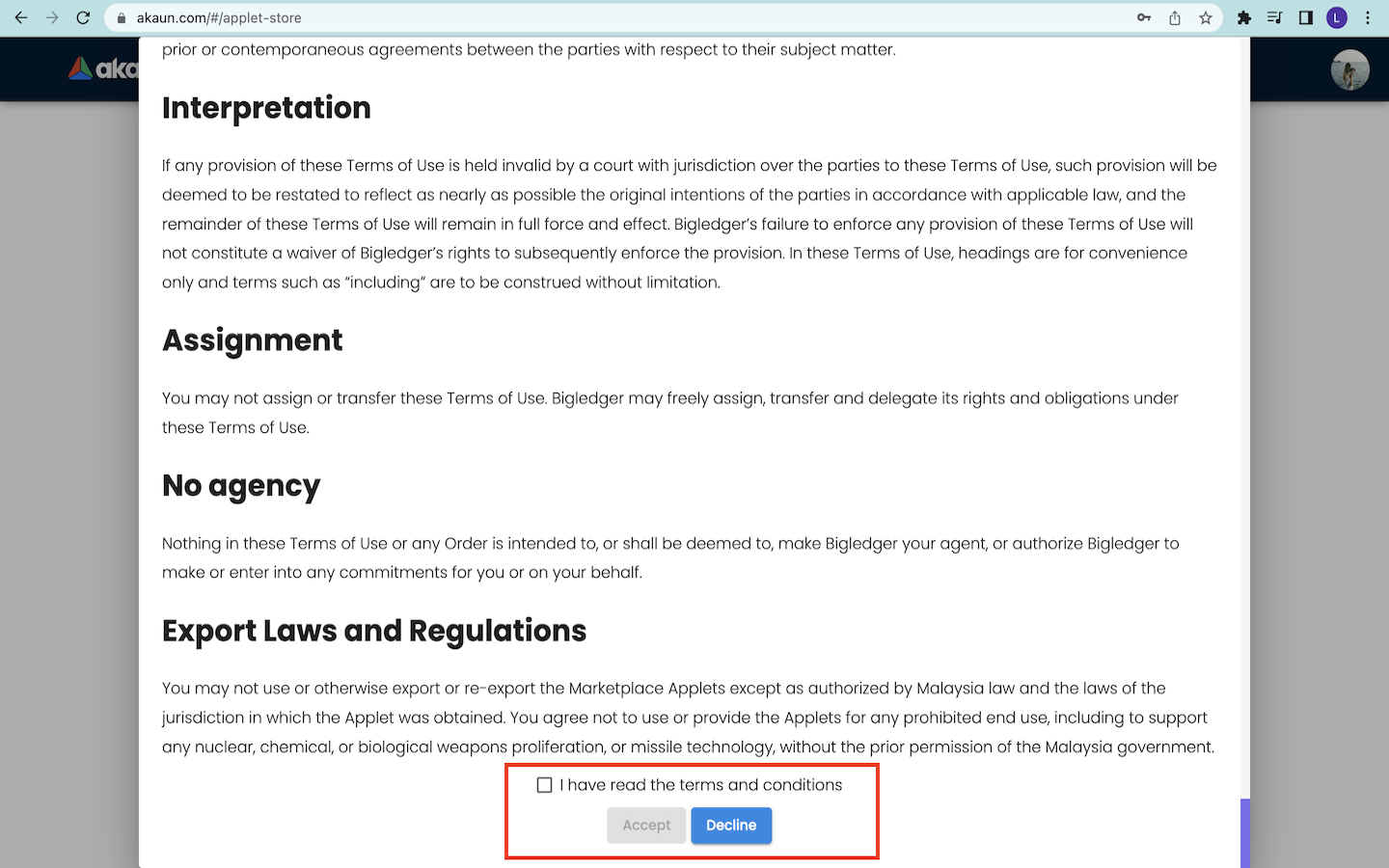The width and height of the screenshot is (1389, 868).
Task: Go back to the previous page
Action: (21, 17)
